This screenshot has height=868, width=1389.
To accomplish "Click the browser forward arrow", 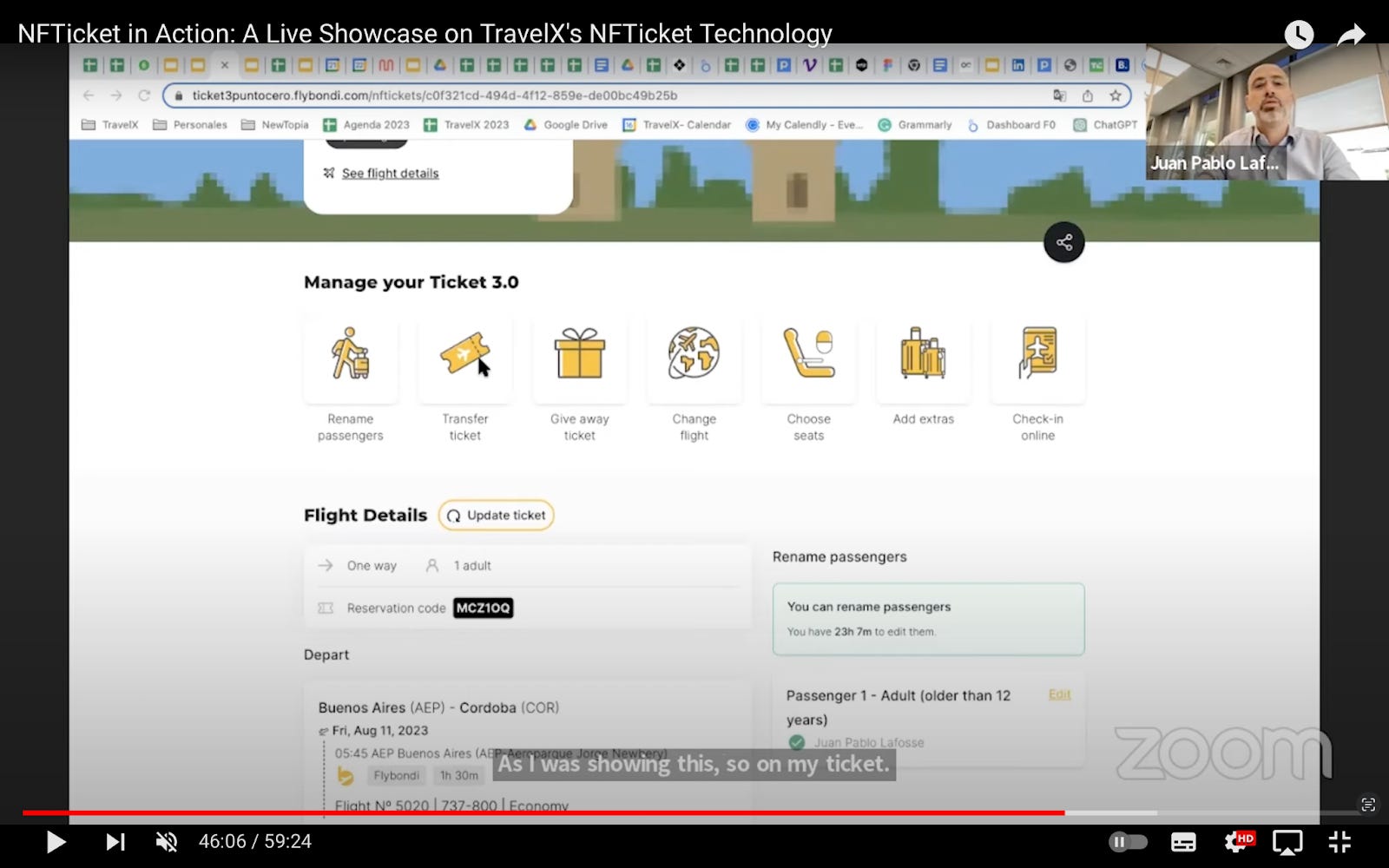I will click(116, 95).
